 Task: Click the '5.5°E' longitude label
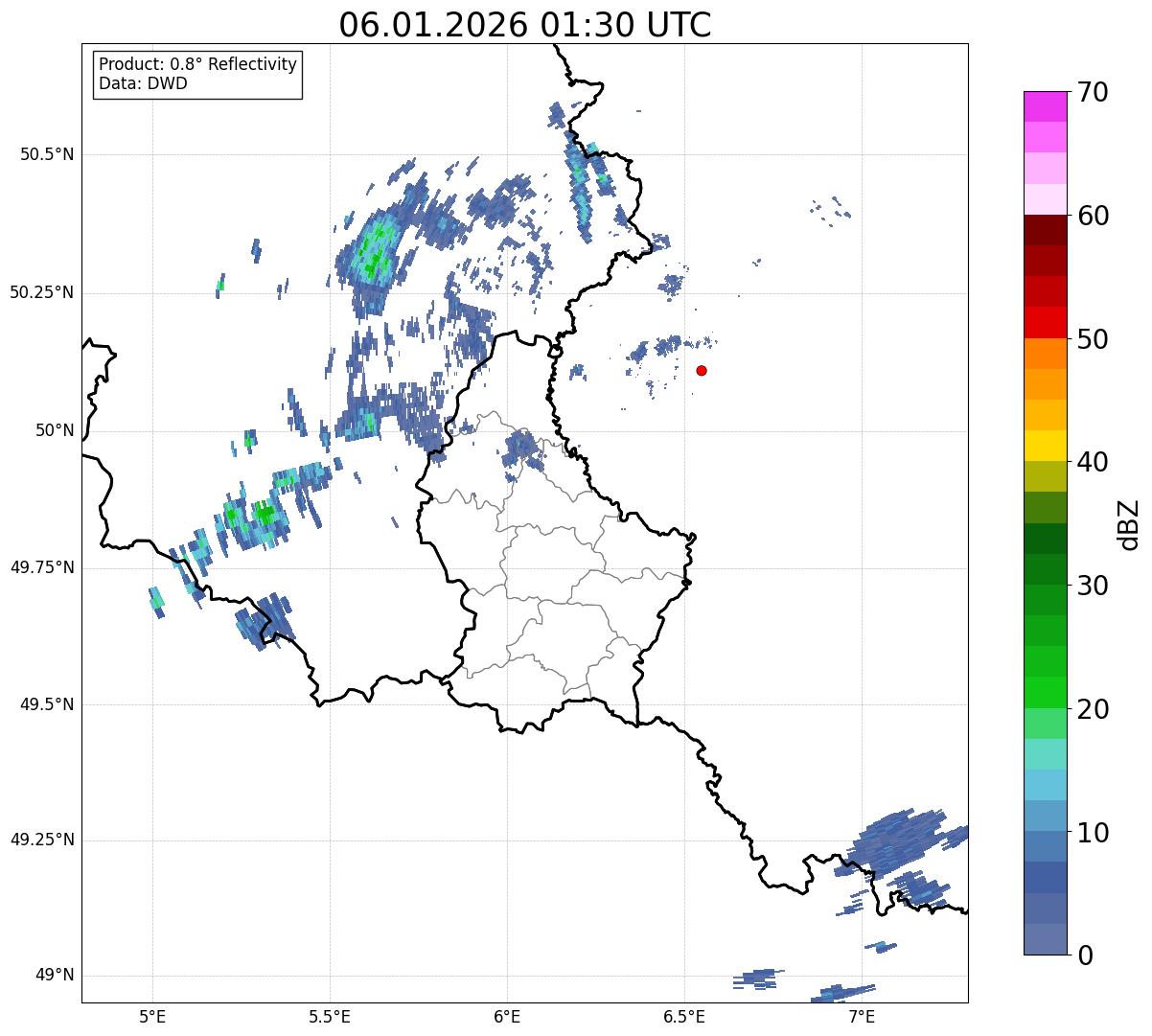coord(330,1016)
